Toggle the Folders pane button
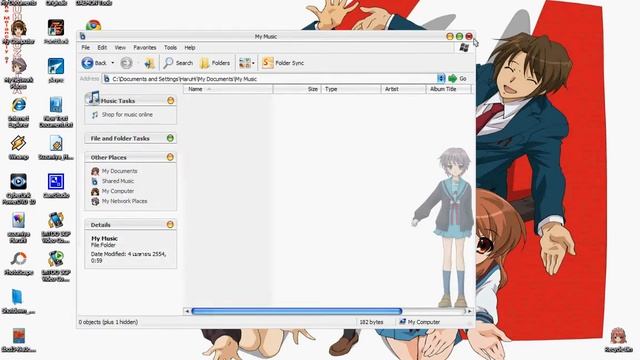This screenshot has height=360, width=640. click(x=215, y=63)
